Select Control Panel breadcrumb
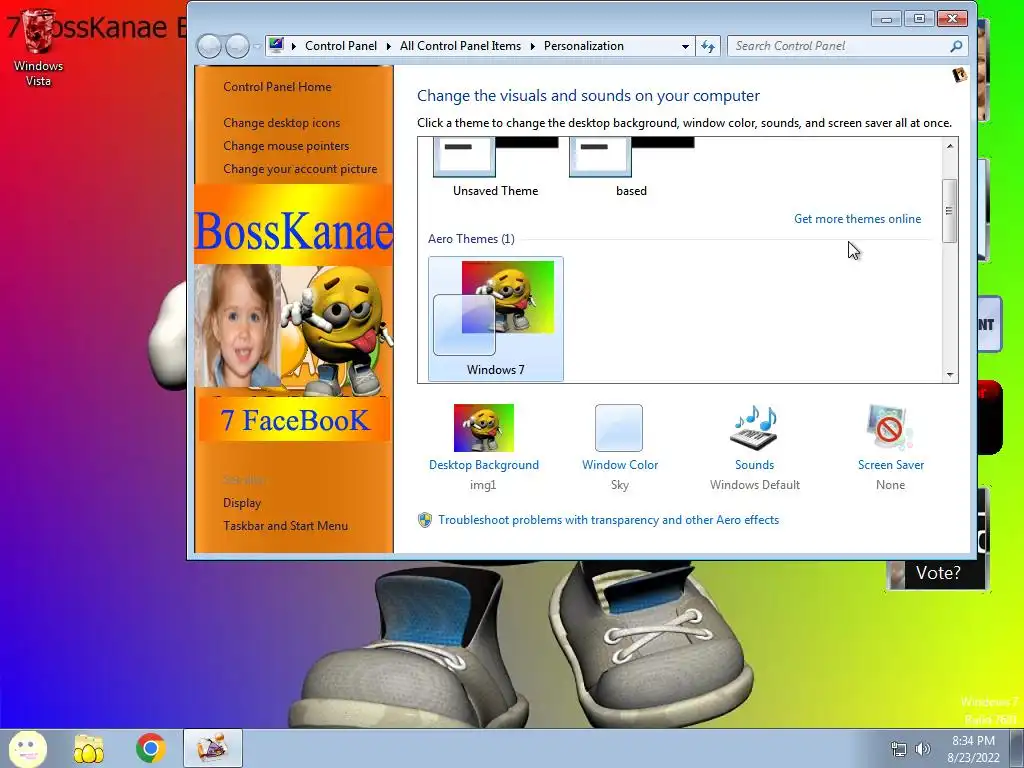 tap(340, 46)
